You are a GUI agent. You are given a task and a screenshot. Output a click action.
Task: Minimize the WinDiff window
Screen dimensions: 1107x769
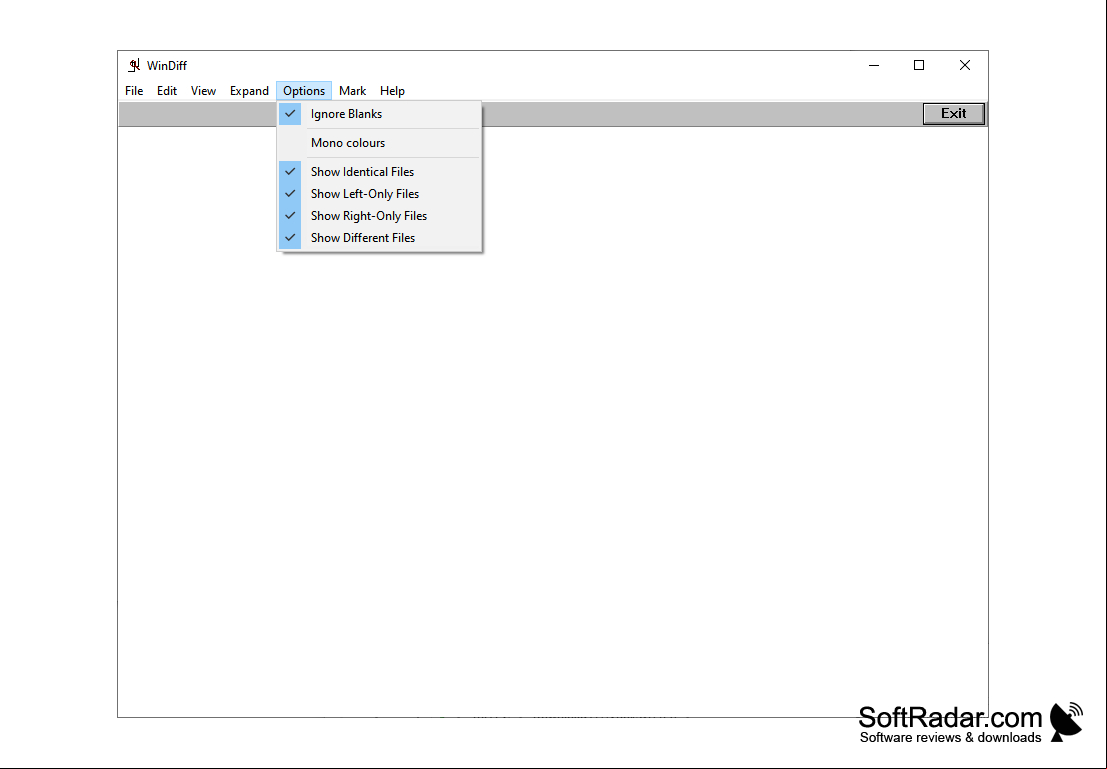(874, 65)
